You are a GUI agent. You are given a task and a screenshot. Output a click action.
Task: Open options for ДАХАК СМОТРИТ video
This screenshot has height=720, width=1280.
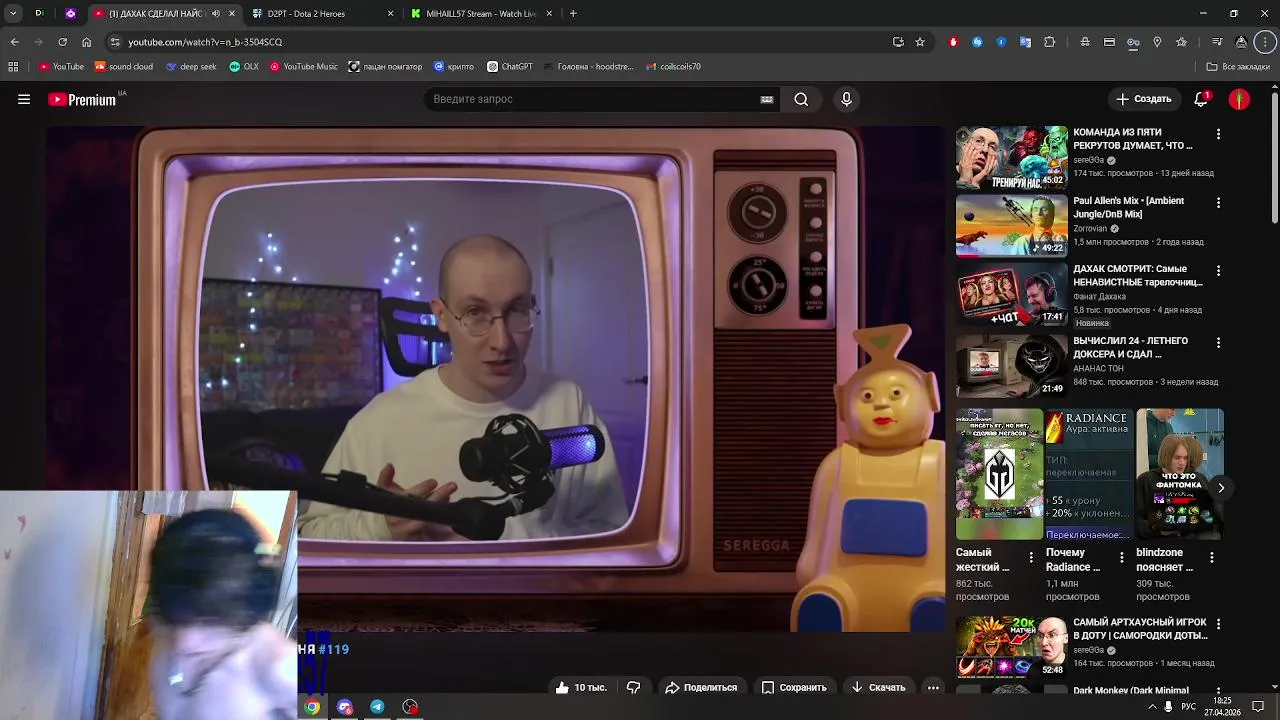click(x=1218, y=271)
